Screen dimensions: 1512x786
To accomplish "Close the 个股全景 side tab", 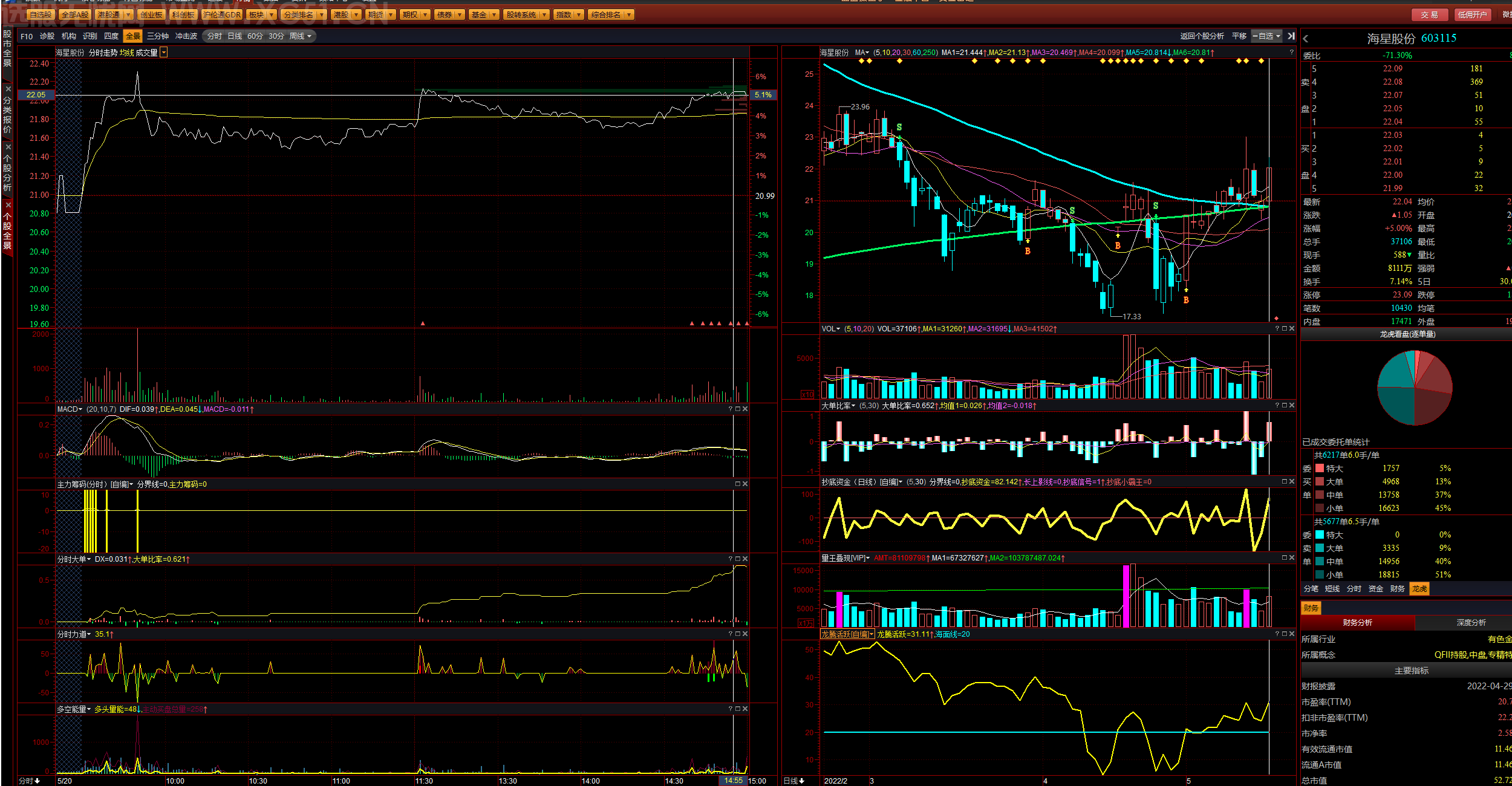I will pyautogui.click(x=8, y=205).
